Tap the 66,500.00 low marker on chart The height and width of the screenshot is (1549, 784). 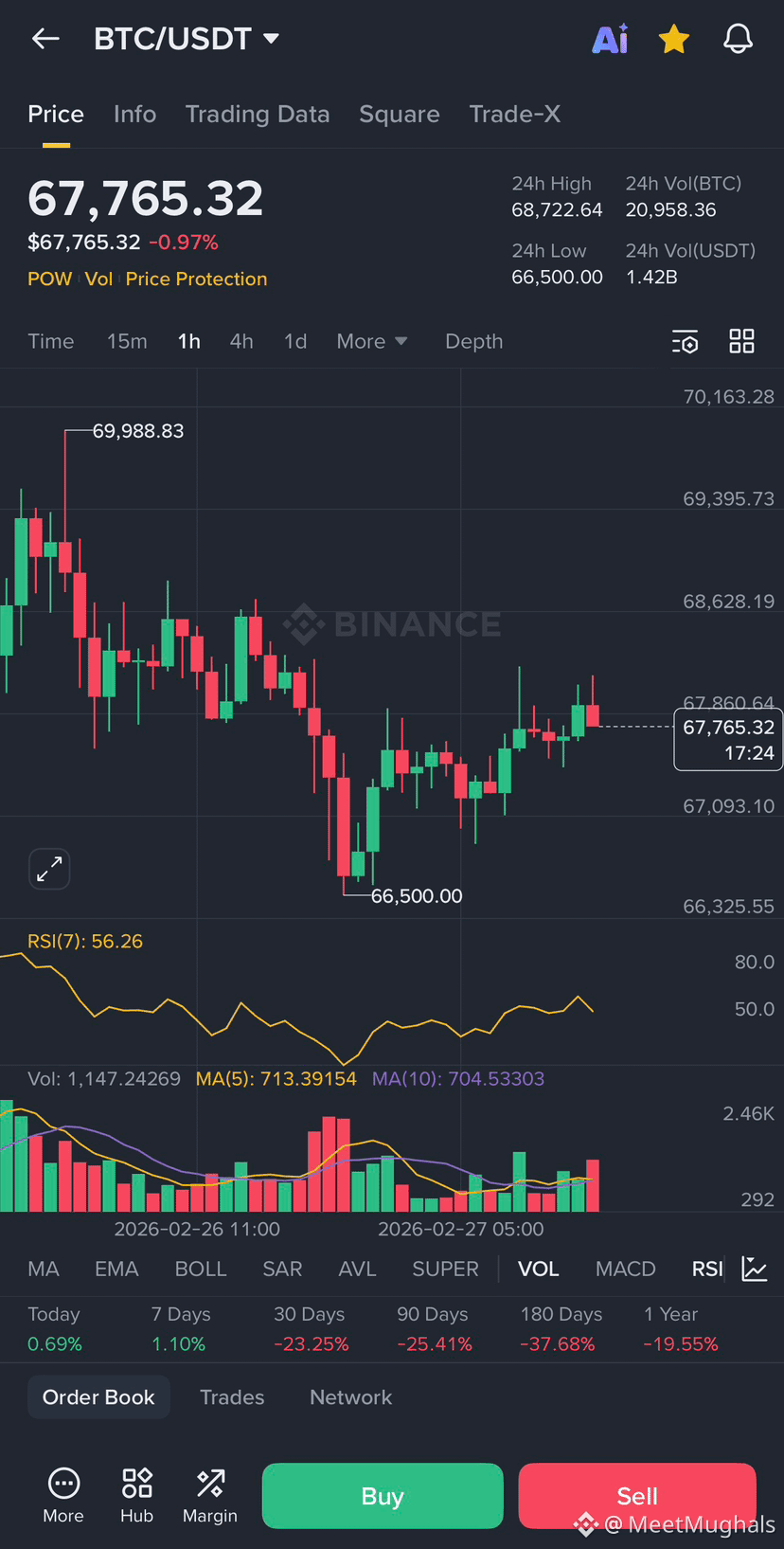click(x=417, y=895)
